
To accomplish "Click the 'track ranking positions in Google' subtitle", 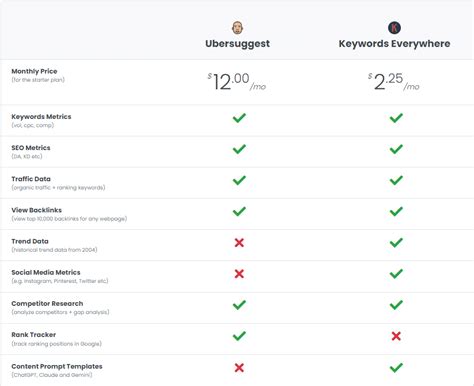I will 57,344.
